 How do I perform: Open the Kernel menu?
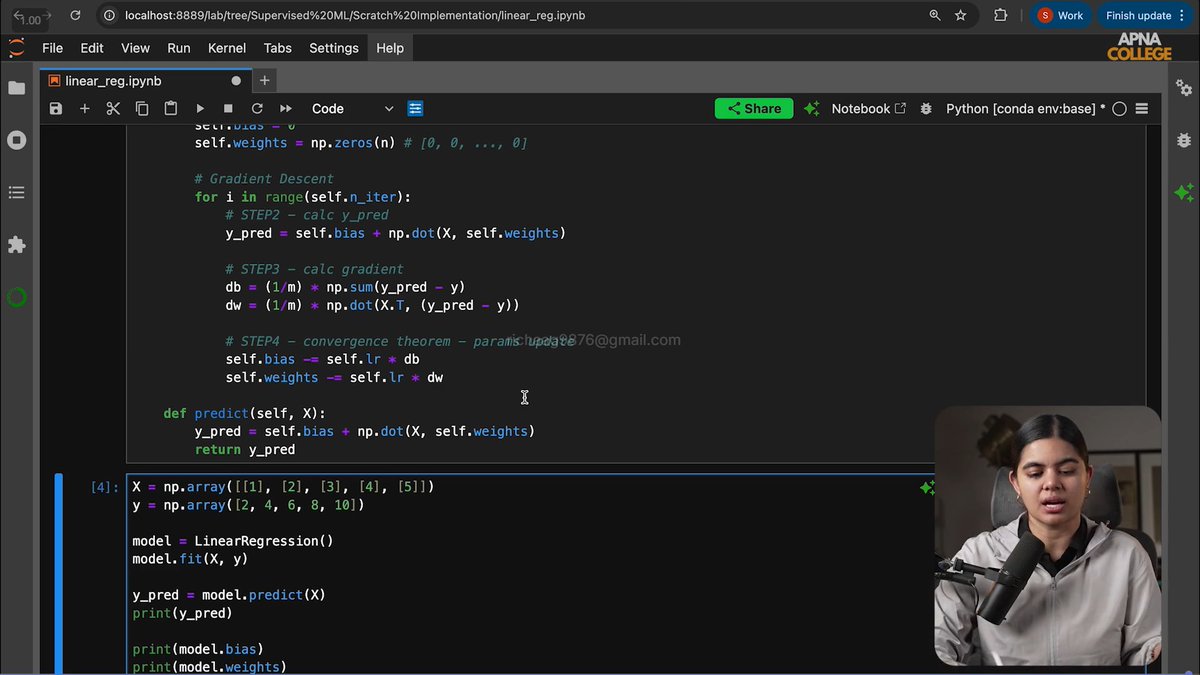coord(227,48)
